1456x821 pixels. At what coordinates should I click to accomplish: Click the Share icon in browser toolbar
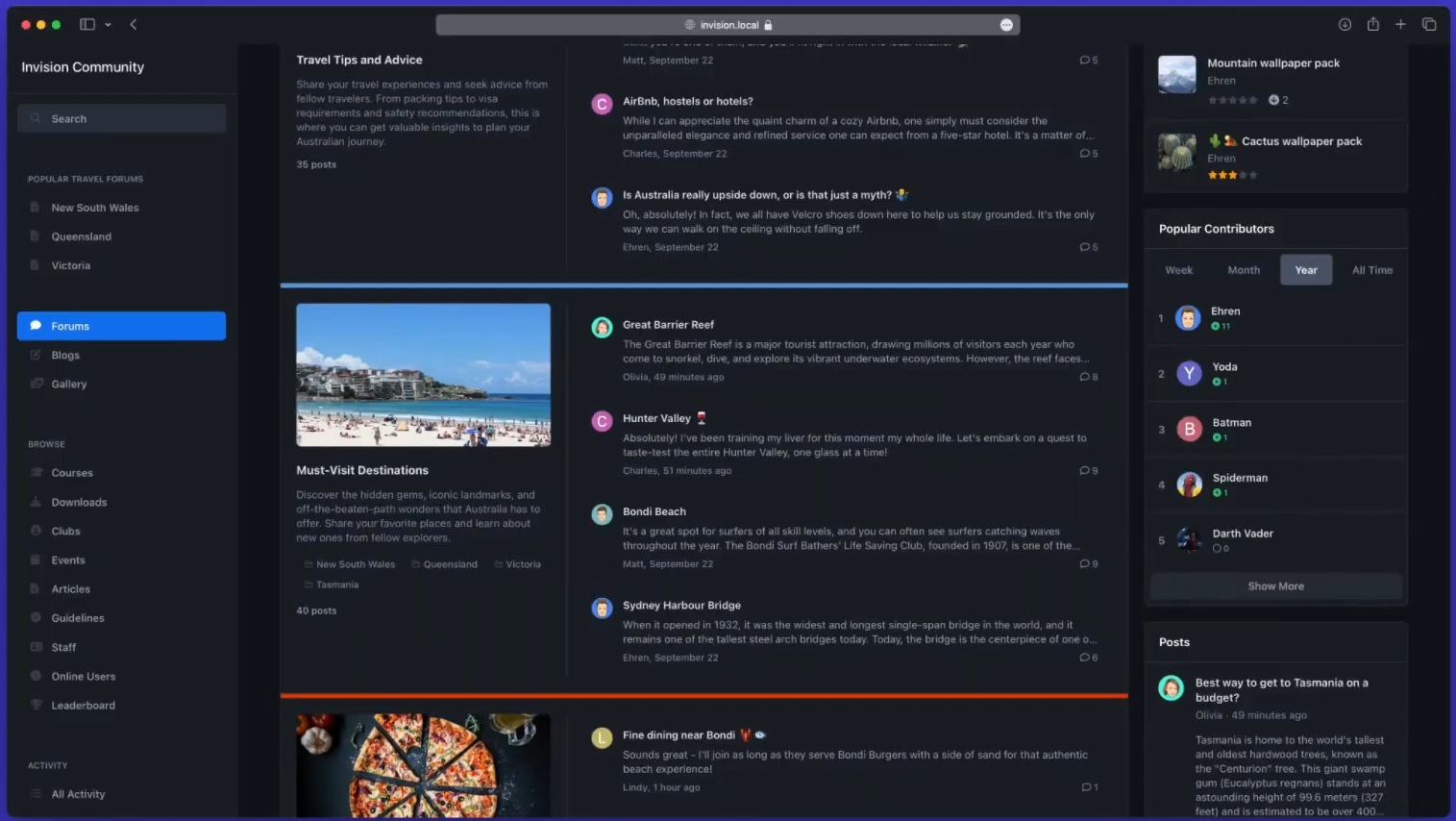point(1372,25)
